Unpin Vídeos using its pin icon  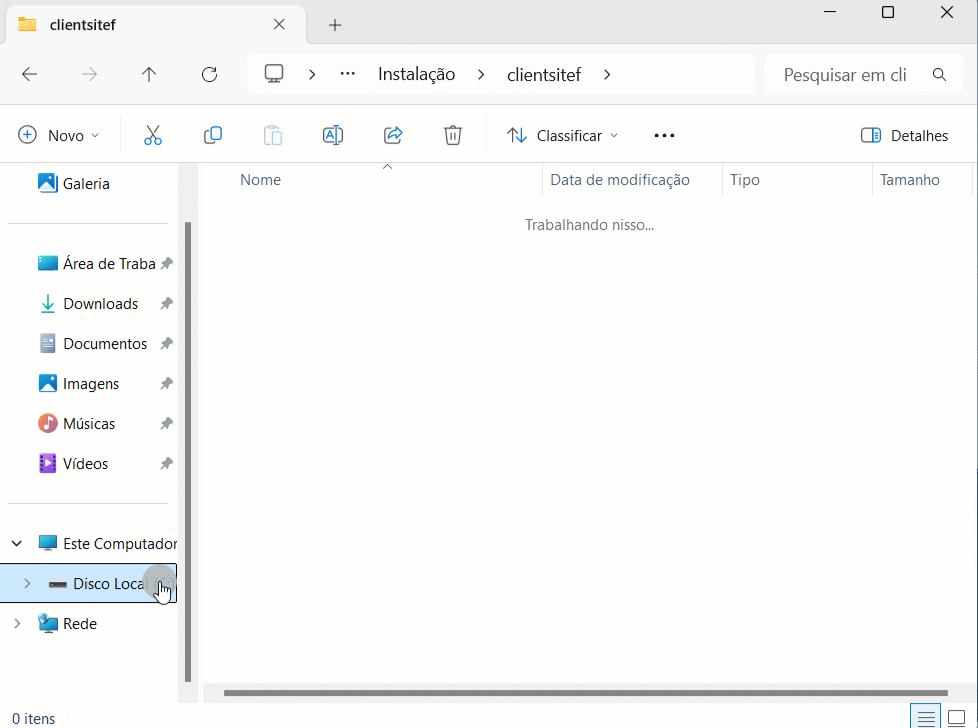(166, 463)
